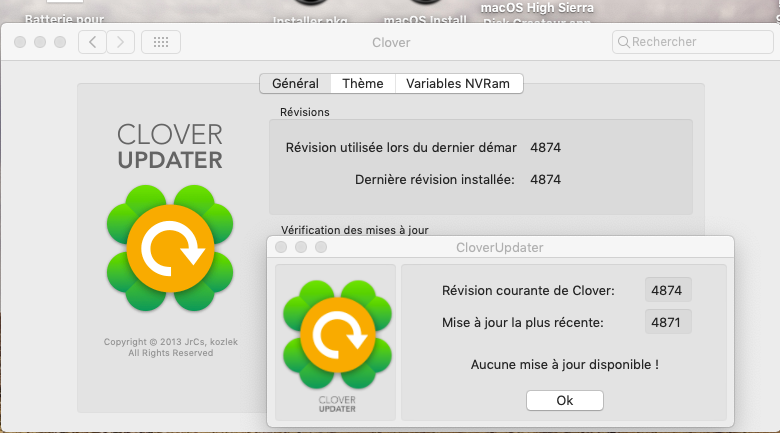Close the Clover preferences window
The image size is (780, 433).
pyautogui.click(x=20, y=42)
